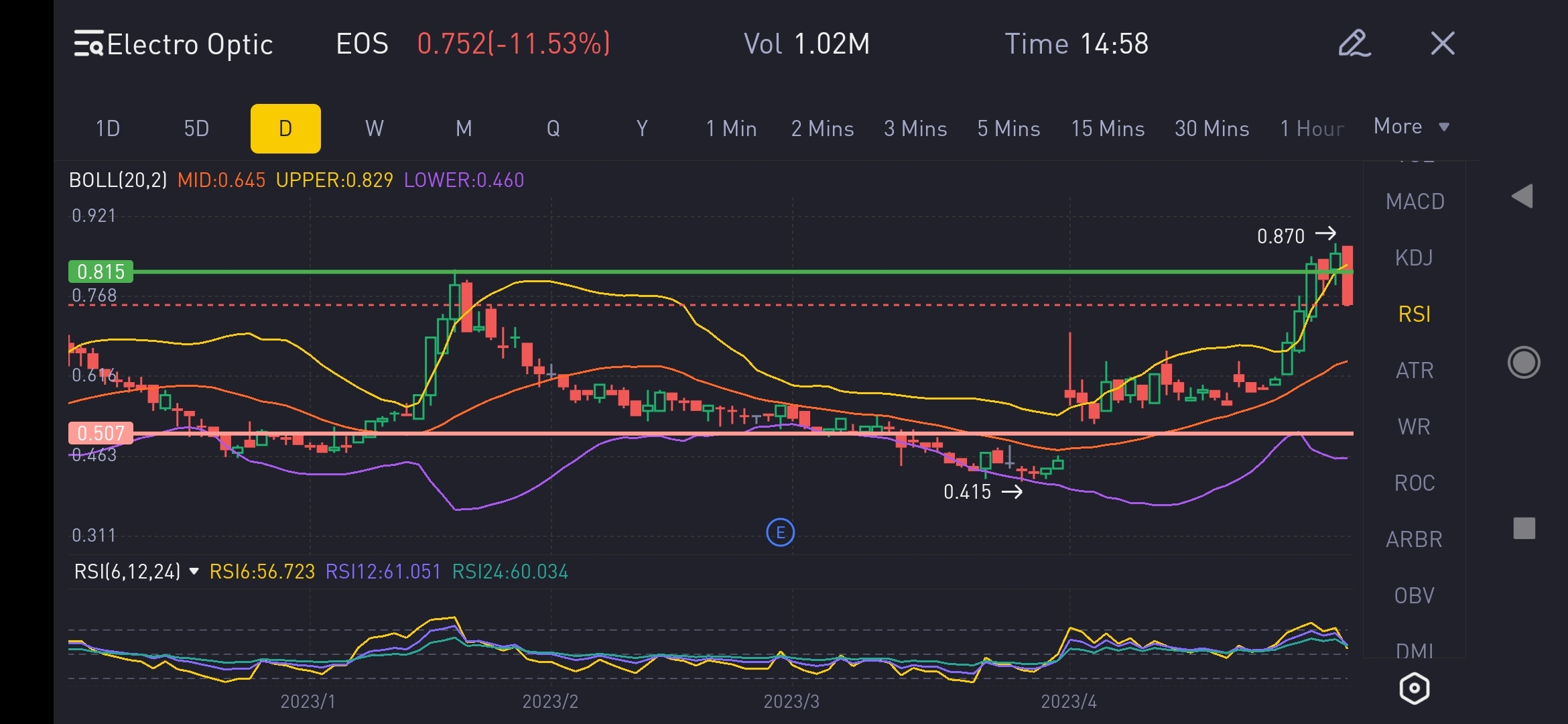1568x724 pixels.
Task: Select the 15 Mins interval
Action: 1108,129
